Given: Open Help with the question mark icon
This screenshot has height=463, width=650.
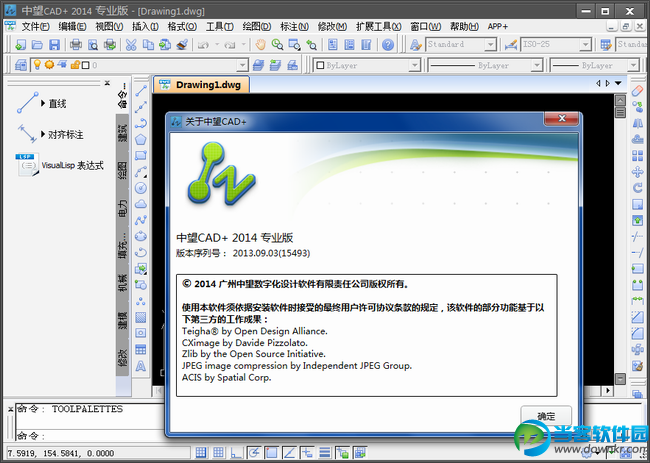Looking at the screenshot, I should tap(388, 44).
